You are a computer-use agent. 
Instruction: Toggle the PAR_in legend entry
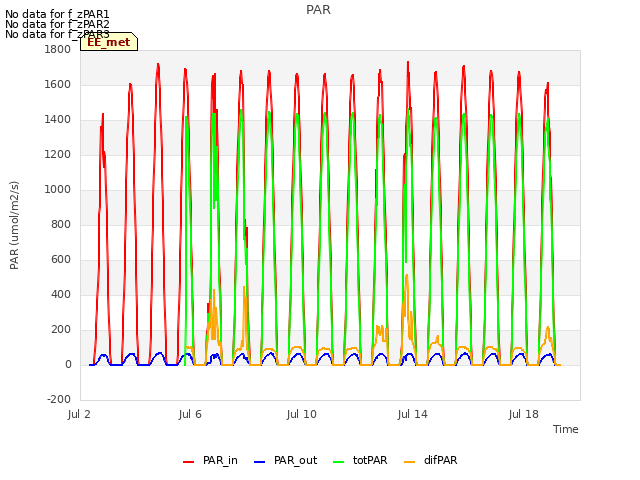click(210, 460)
